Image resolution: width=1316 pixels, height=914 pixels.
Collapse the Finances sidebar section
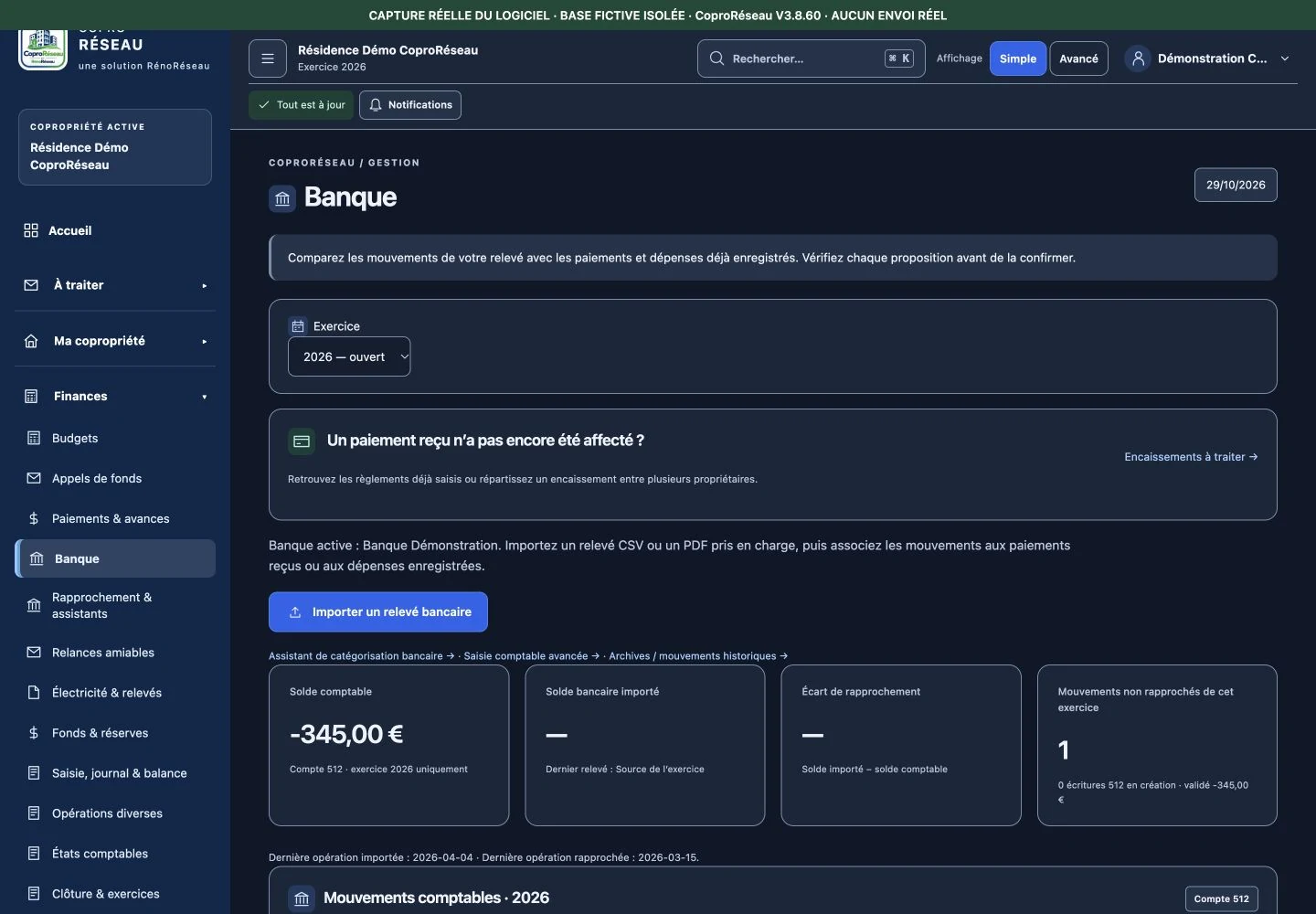click(115, 397)
